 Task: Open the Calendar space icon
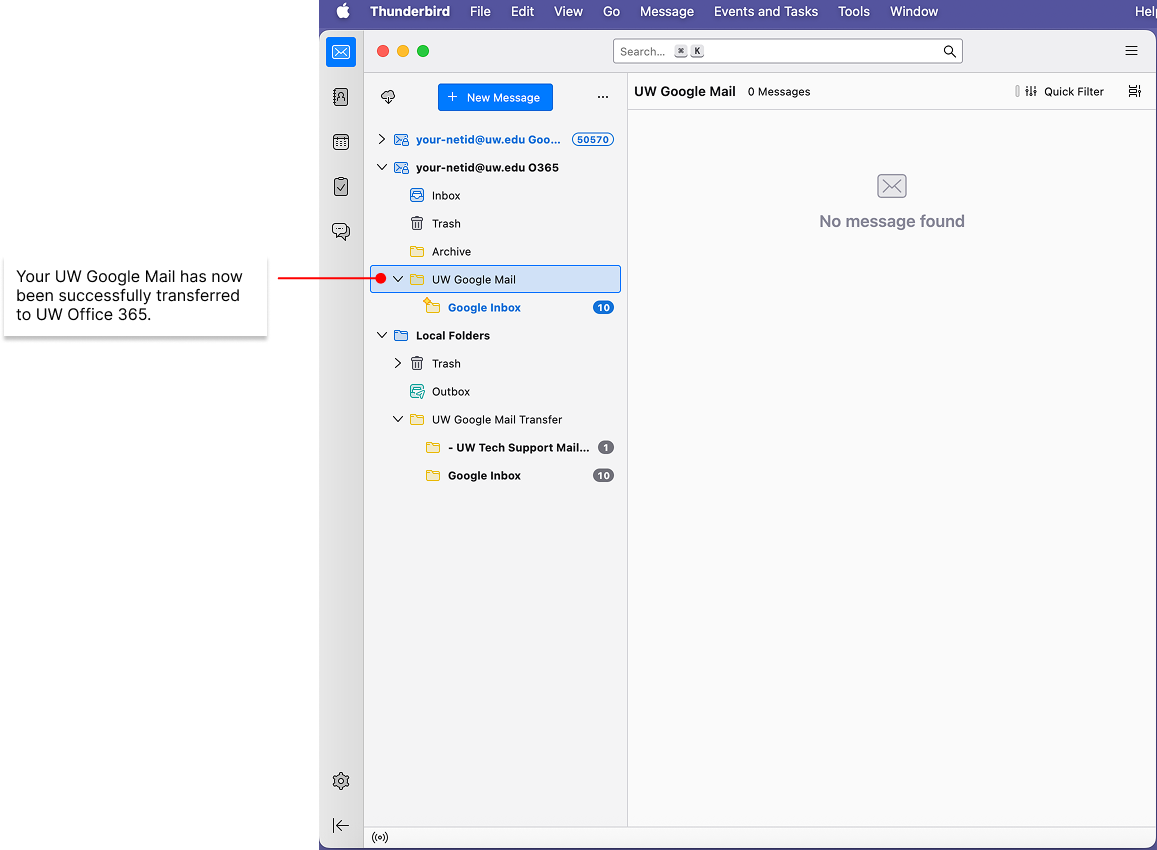(x=341, y=142)
